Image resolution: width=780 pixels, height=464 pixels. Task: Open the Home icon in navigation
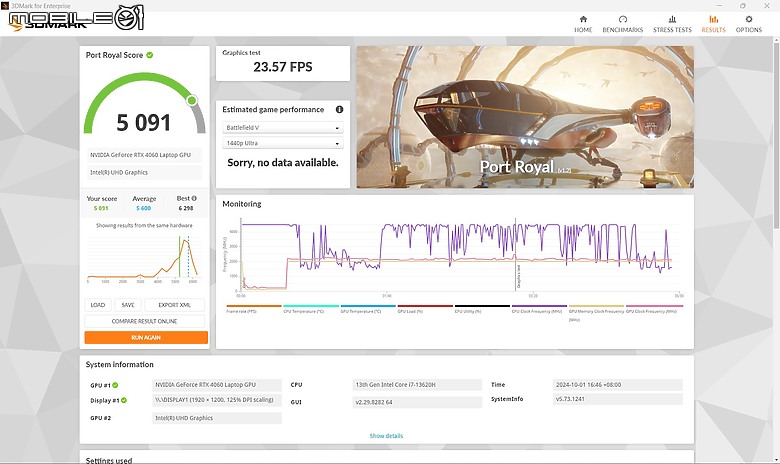pyautogui.click(x=583, y=19)
